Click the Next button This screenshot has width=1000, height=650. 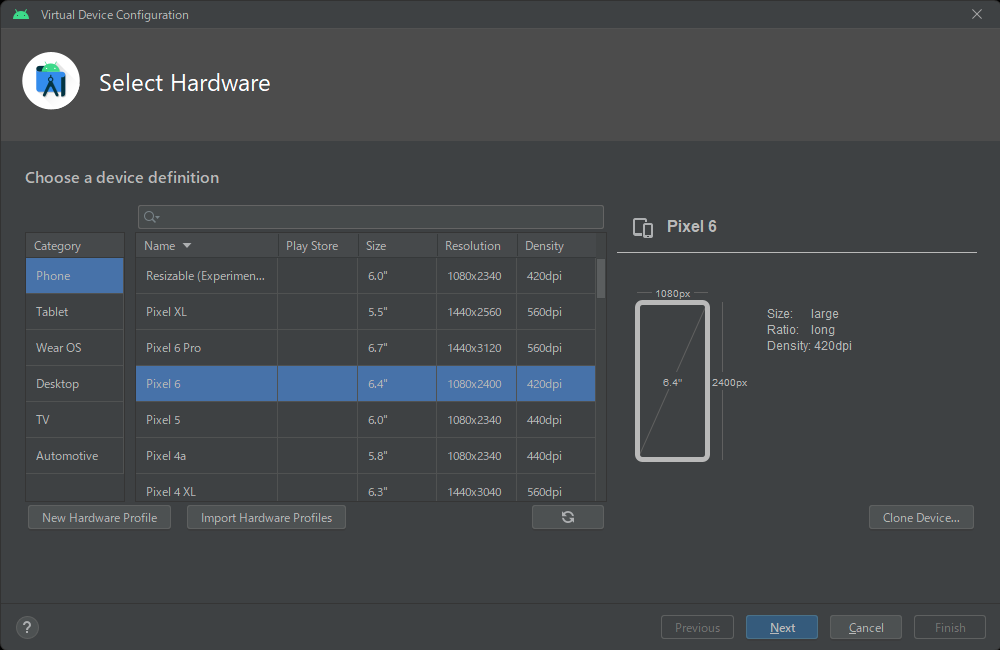(782, 628)
